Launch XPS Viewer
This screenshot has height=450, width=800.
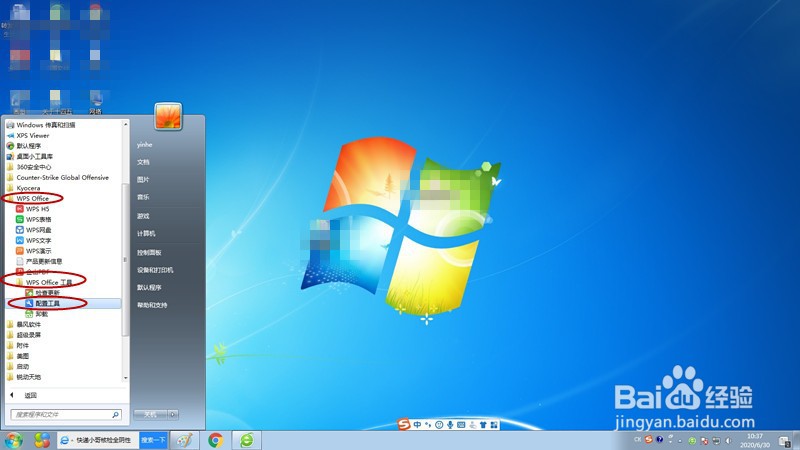pos(28,136)
